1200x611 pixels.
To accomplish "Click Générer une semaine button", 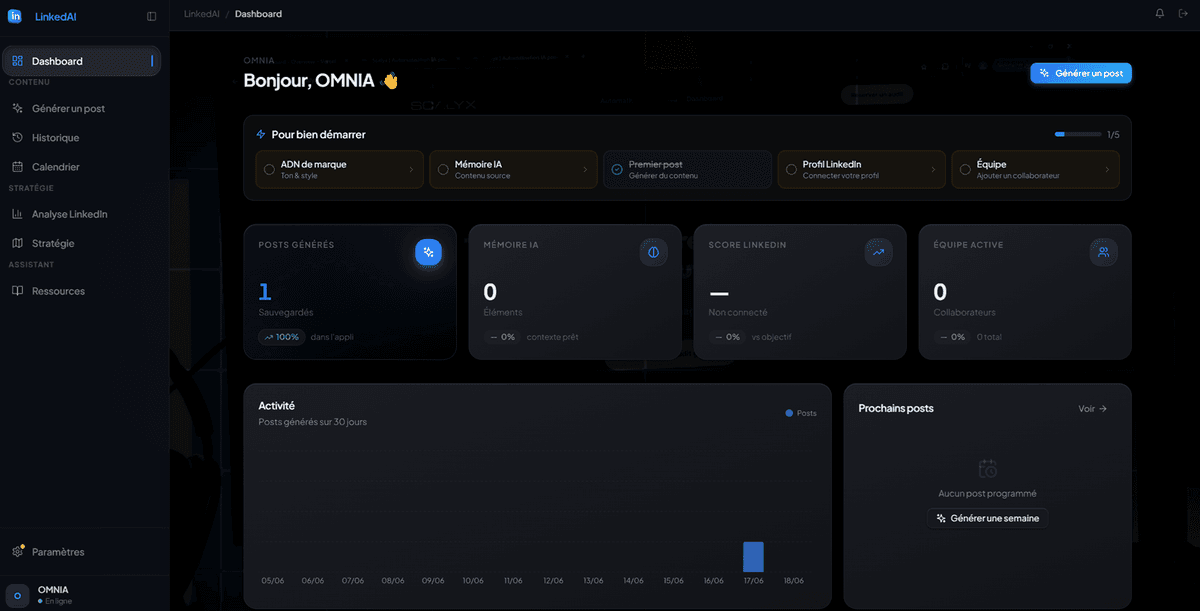I will pos(987,518).
